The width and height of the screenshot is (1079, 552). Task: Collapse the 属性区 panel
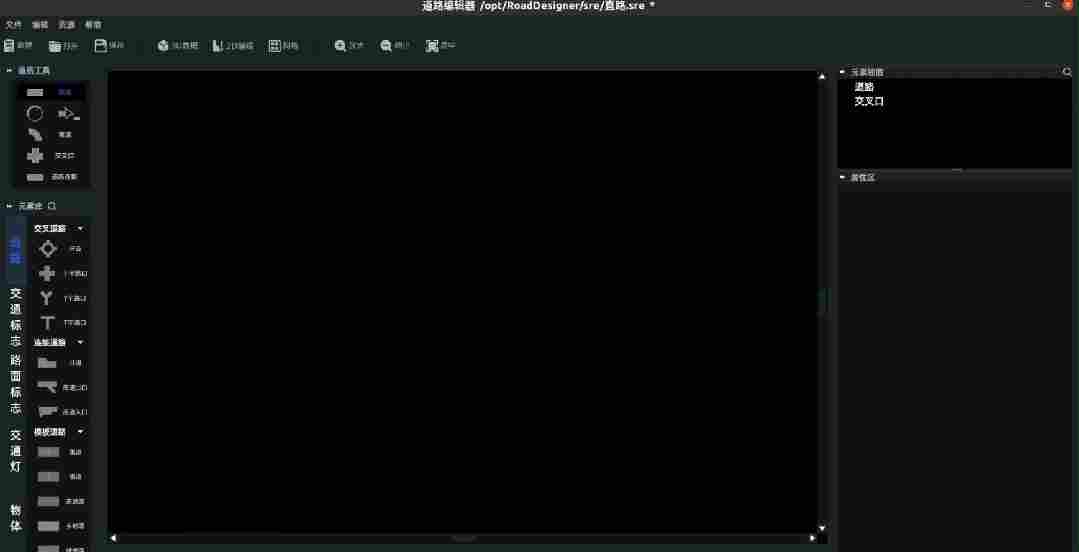point(843,178)
